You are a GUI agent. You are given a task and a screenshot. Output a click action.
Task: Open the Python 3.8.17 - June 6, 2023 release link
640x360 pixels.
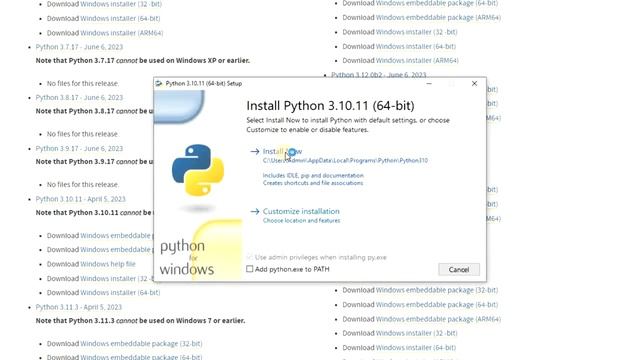pos(79,98)
